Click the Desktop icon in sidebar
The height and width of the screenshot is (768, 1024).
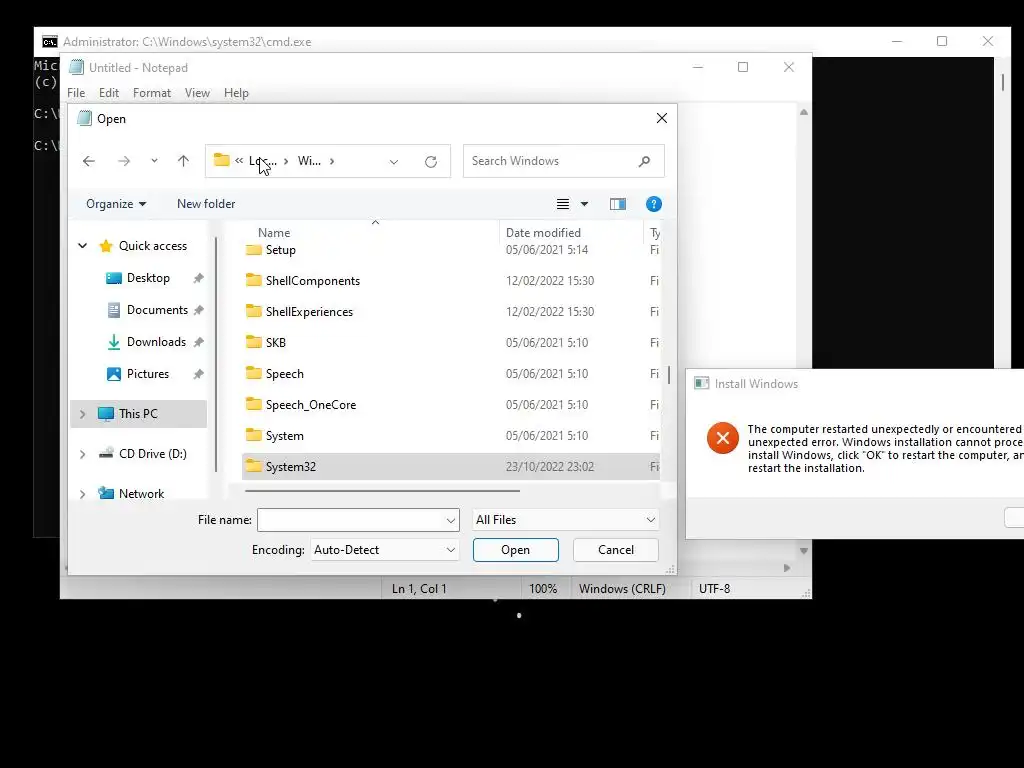pos(114,278)
